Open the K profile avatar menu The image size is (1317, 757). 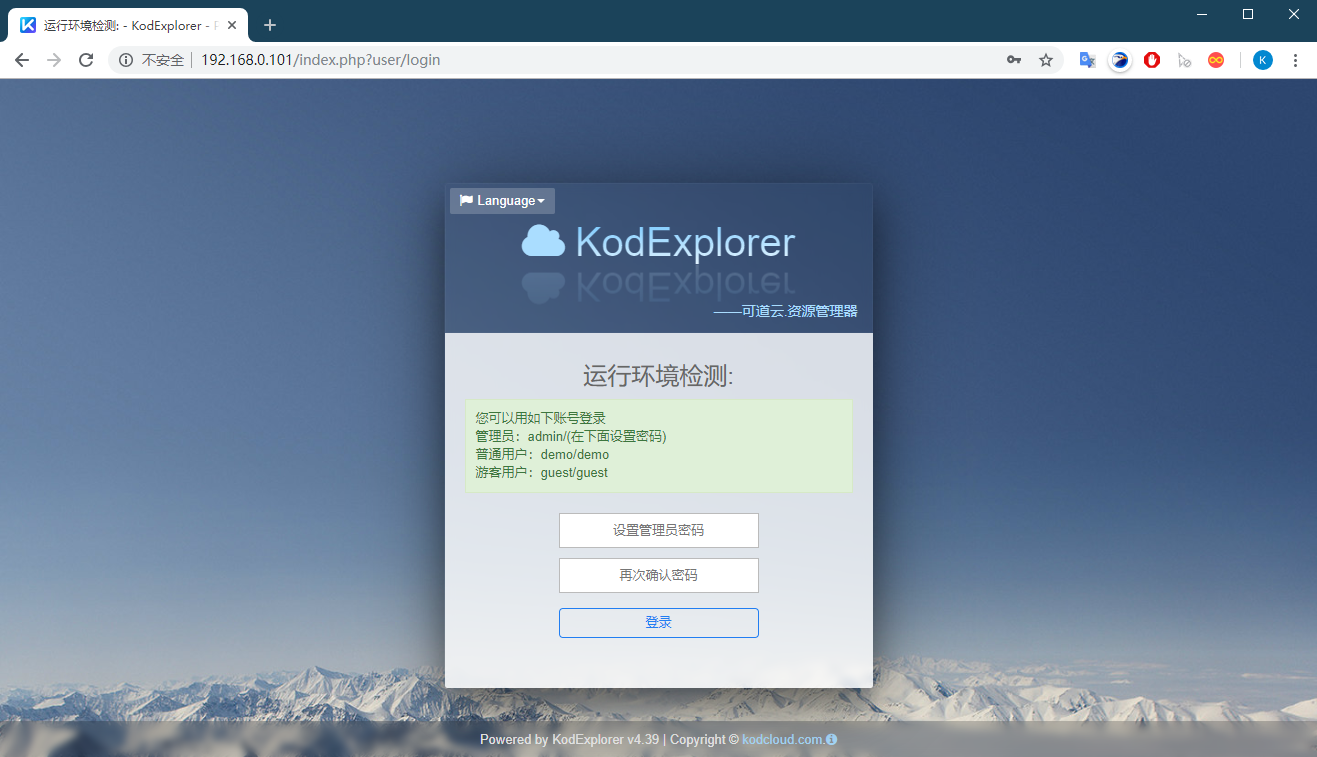point(1262,60)
